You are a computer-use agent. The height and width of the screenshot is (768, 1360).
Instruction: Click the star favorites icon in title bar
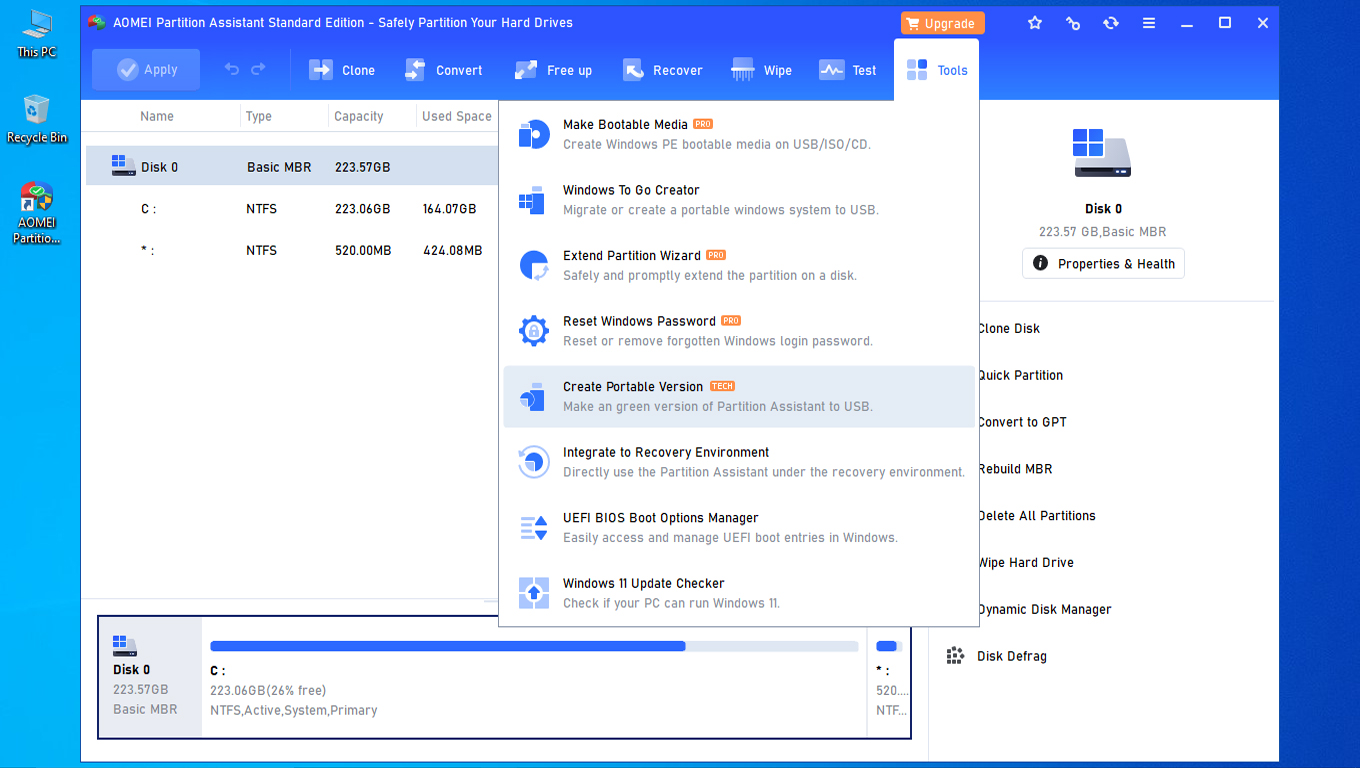[1035, 23]
